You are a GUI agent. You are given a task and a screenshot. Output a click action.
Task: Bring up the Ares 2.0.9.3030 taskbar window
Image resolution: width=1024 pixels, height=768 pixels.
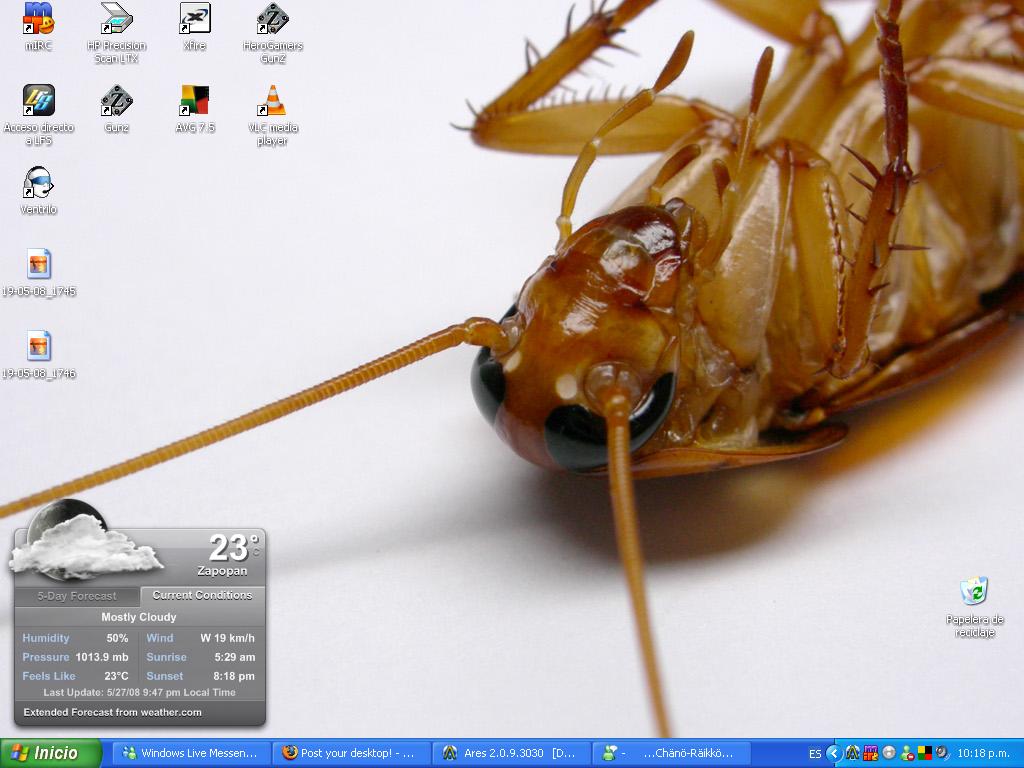[511, 753]
